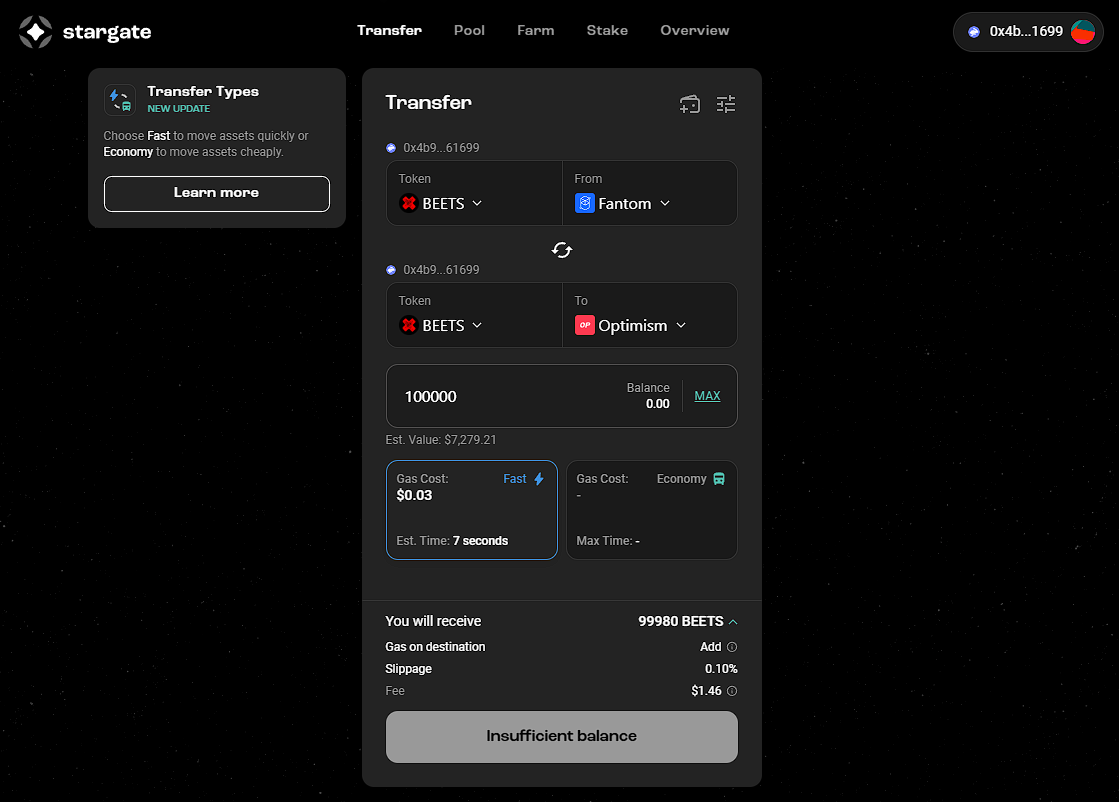1119x802 pixels.
Task: Open the Stake tab
Action: click(x=607, y=30)
